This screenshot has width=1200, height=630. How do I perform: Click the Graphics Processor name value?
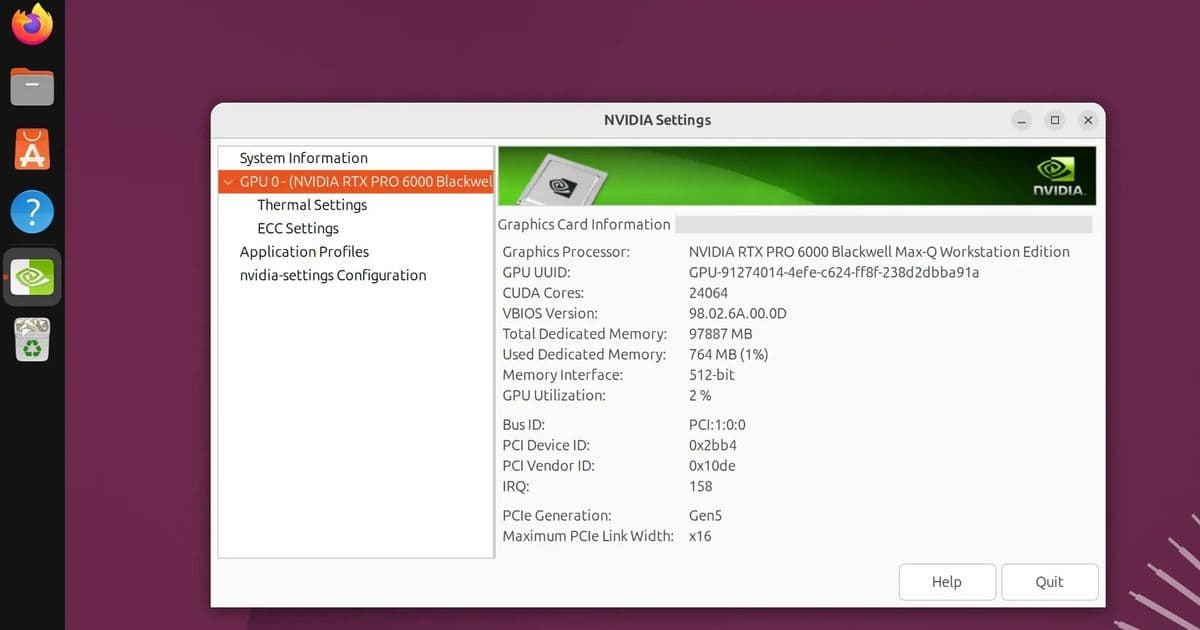(x=879, y=252)
